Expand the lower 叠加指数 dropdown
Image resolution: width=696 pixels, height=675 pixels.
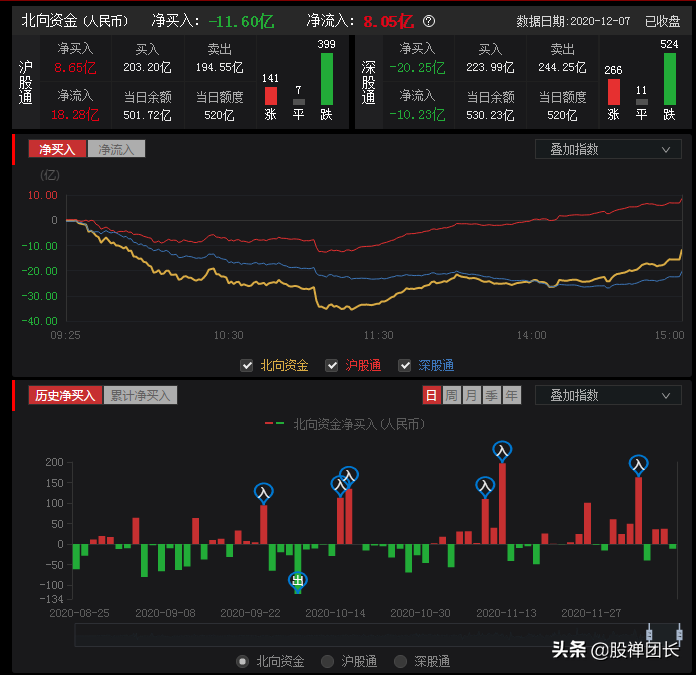click(x=608, y=395)
